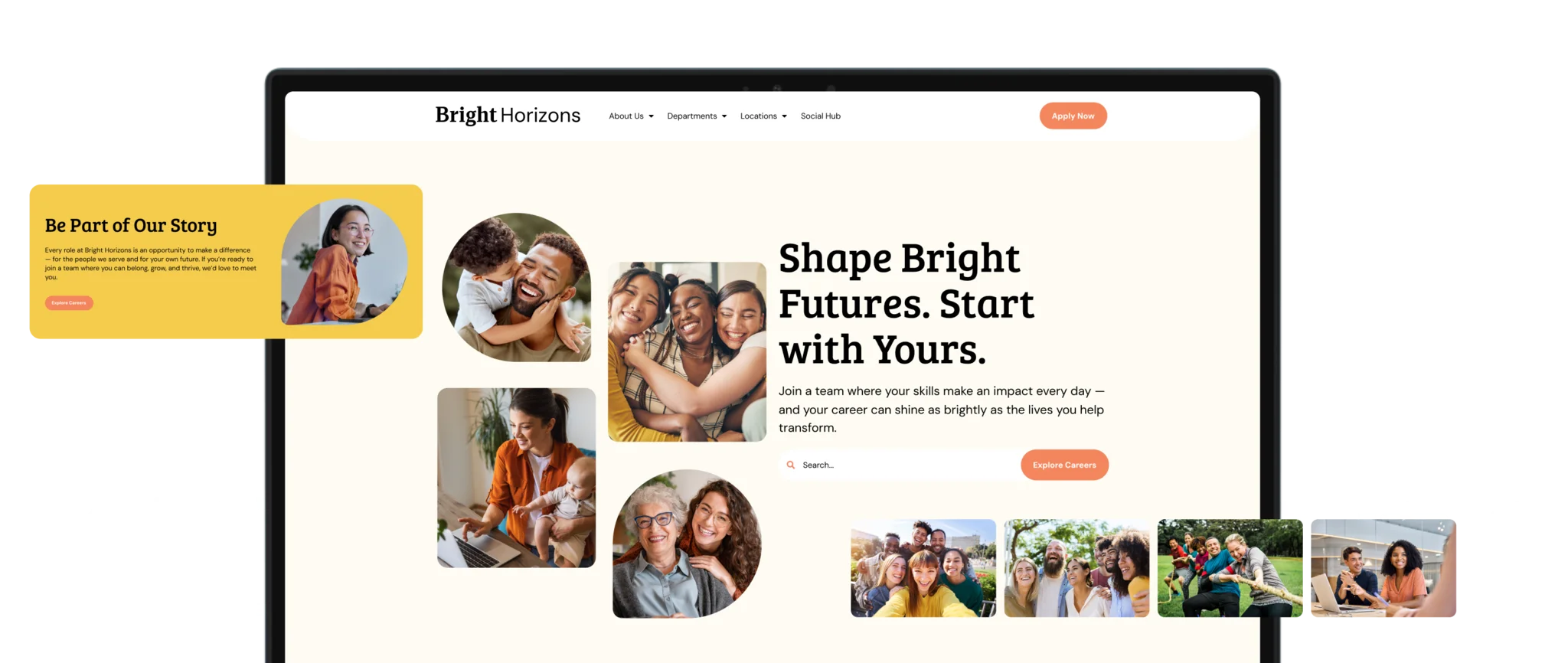Open the Social Hub page
Screen dimensions: 1568x663
[820, 116]
